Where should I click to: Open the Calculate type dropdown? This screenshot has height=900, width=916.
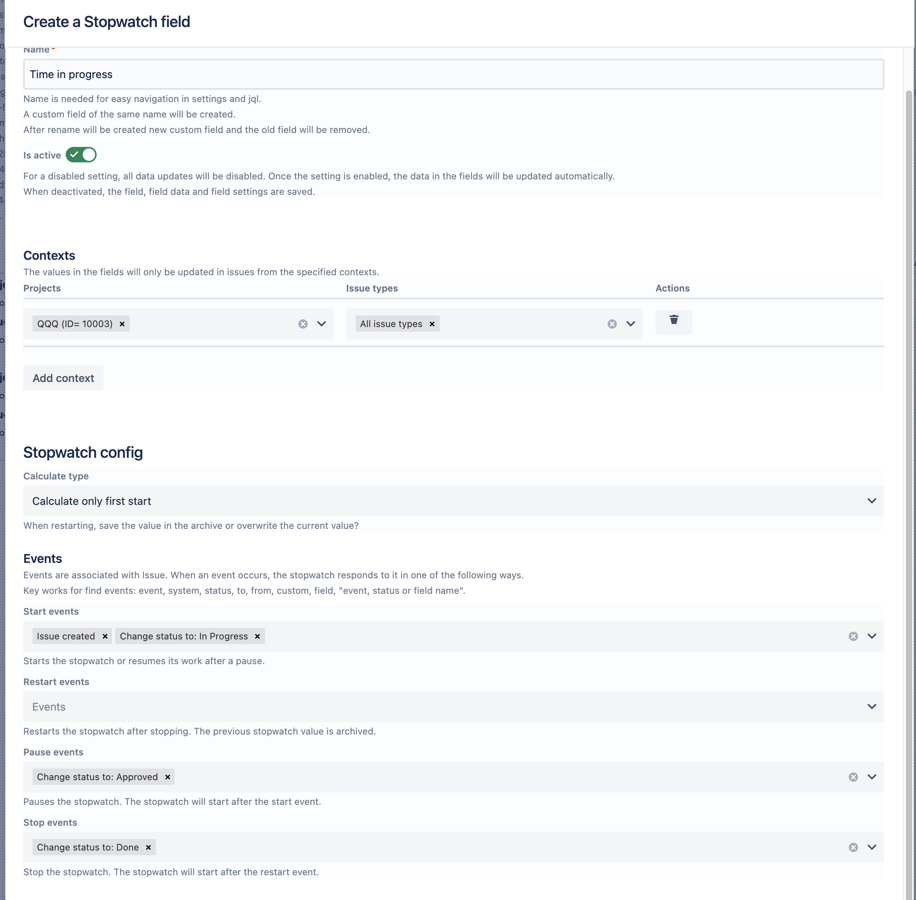click(x=453, y=501)
